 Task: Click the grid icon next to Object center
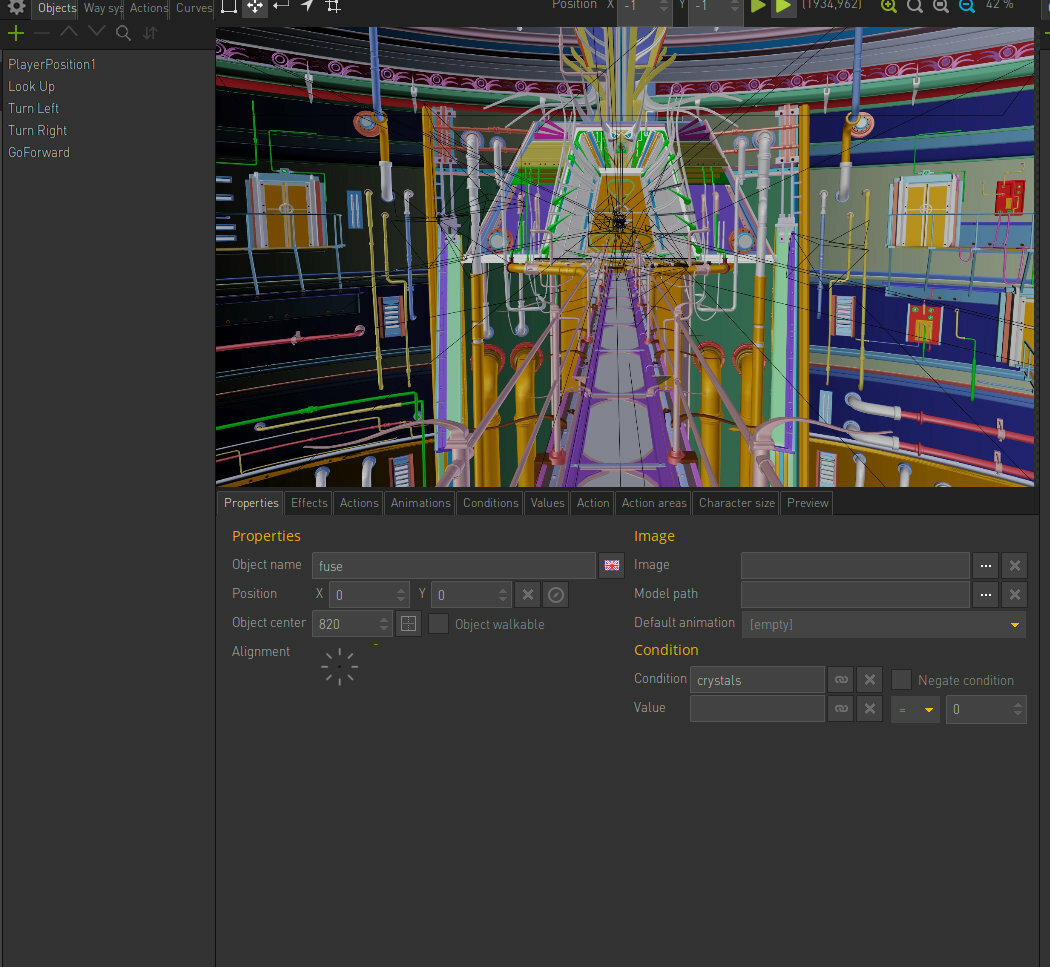(x=408, y=623)
